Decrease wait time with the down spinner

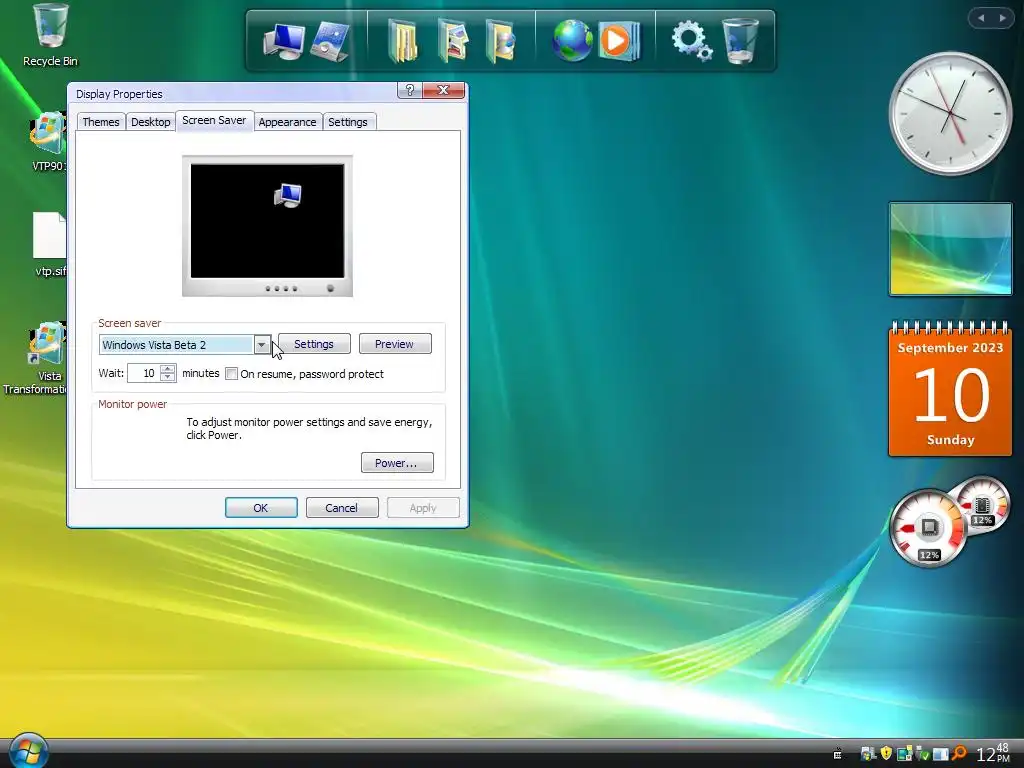point(168,377)
